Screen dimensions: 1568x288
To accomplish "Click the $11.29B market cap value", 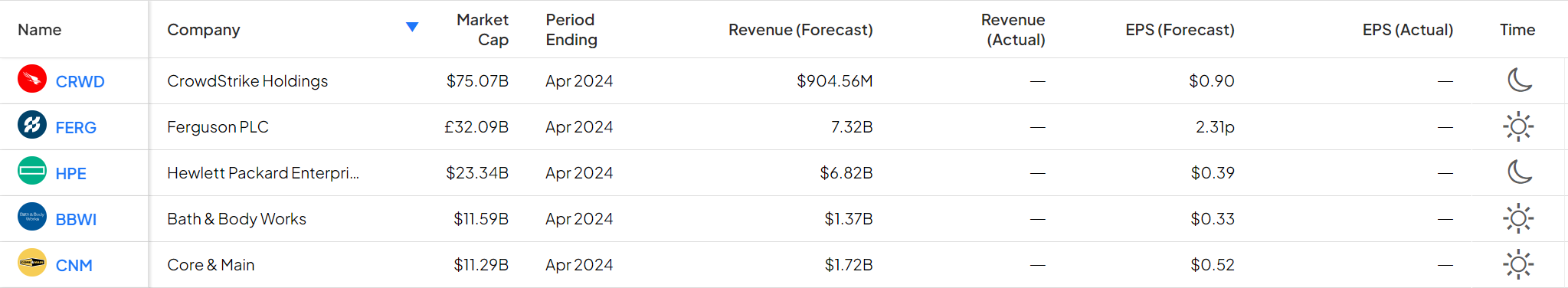I will [x=481, y=264].
